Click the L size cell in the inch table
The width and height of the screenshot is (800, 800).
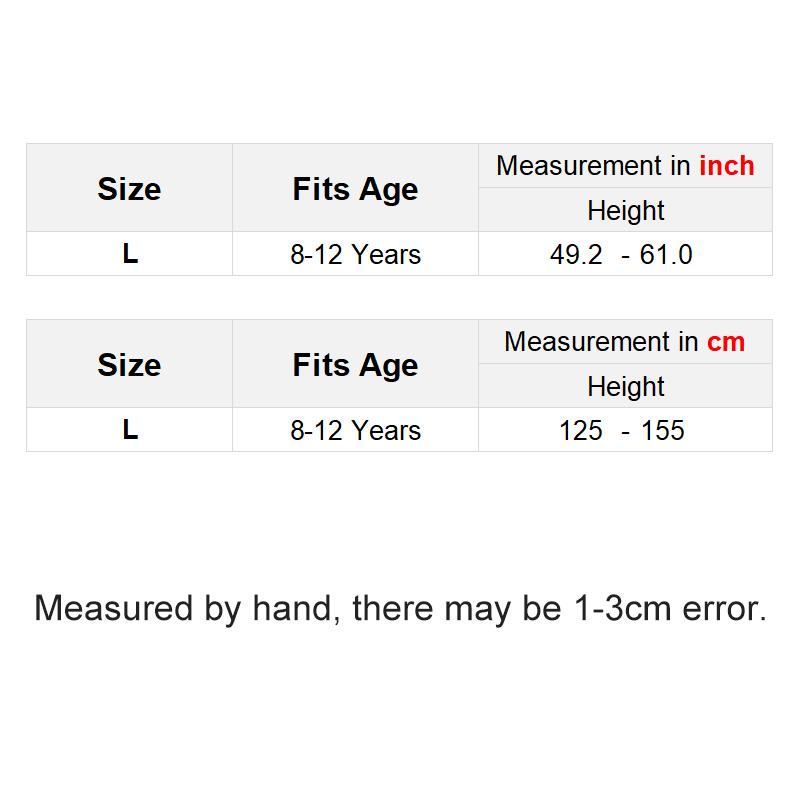point(129,254)
